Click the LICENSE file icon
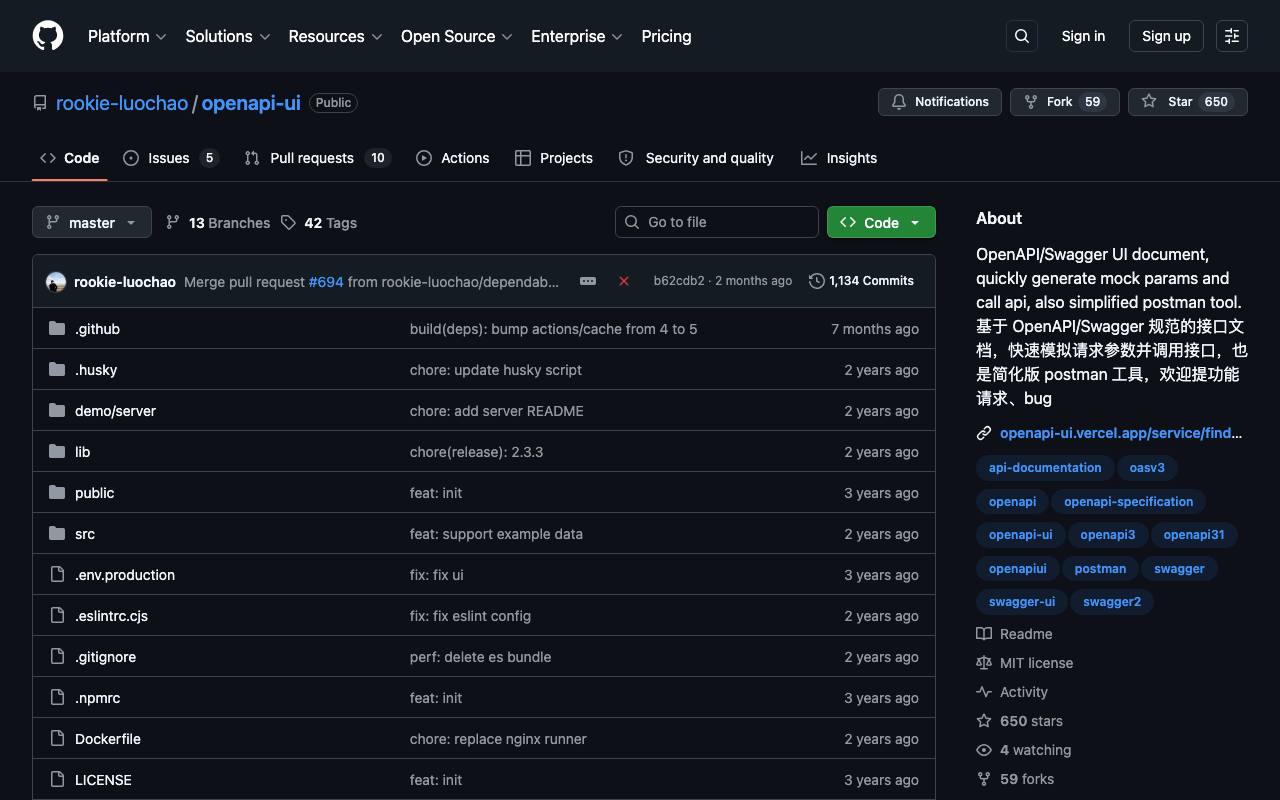 click(57, 780)
